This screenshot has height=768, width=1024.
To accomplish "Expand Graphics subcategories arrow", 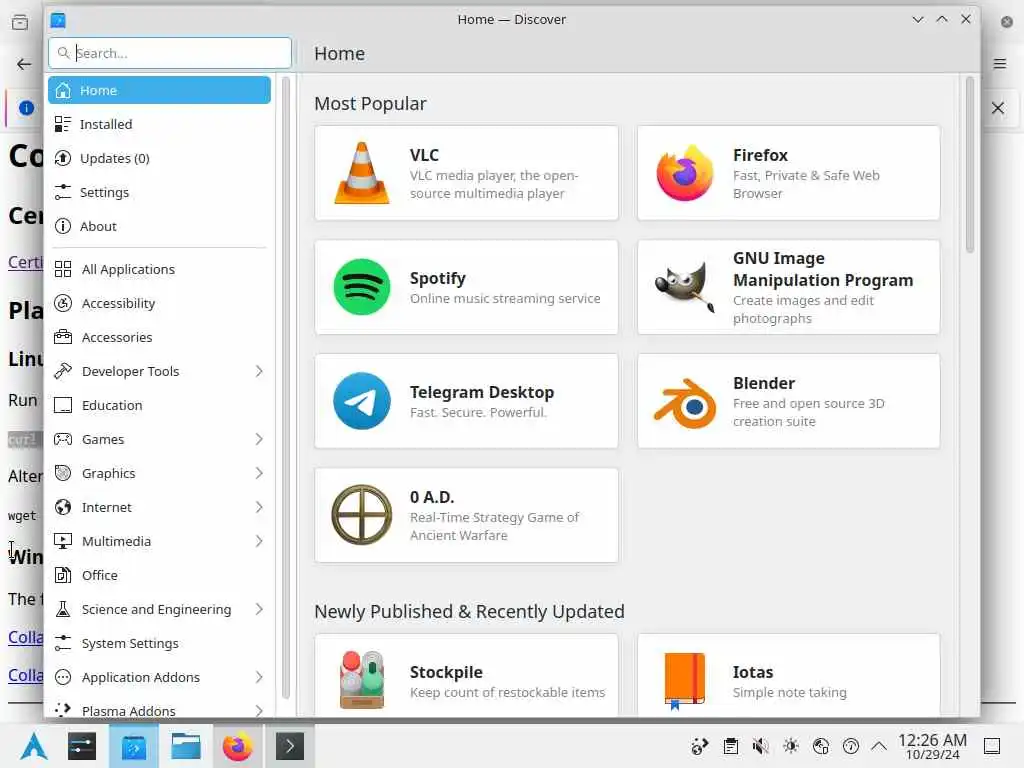I will 259,473.
